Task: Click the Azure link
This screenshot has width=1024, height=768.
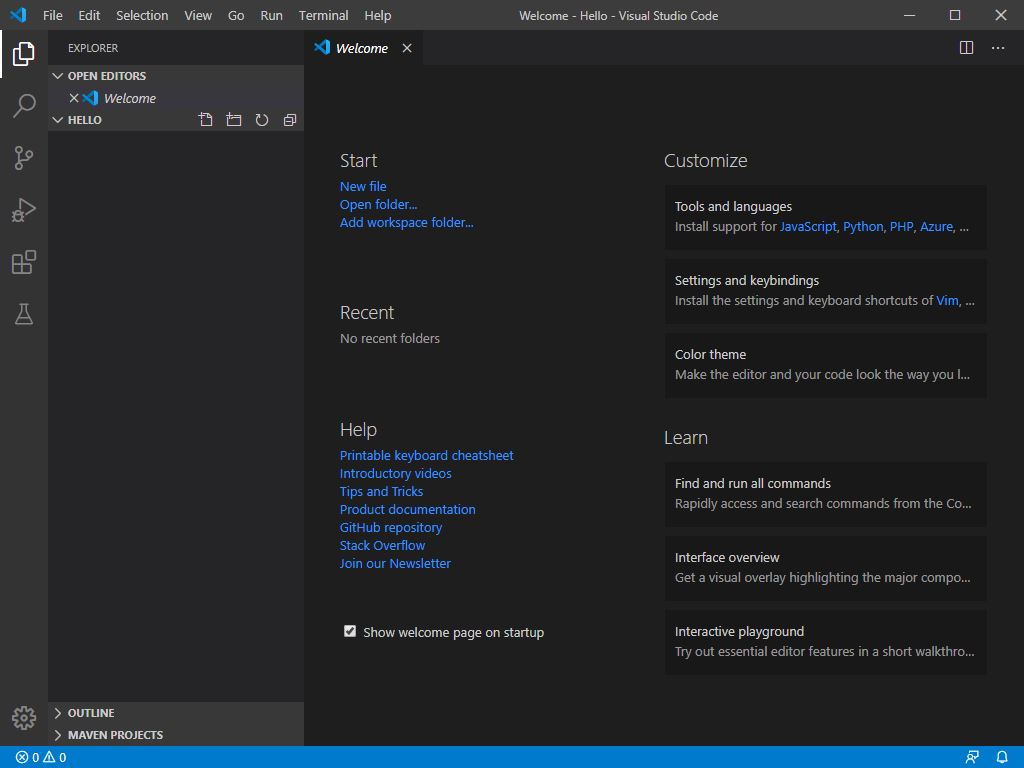Action: 936,227
